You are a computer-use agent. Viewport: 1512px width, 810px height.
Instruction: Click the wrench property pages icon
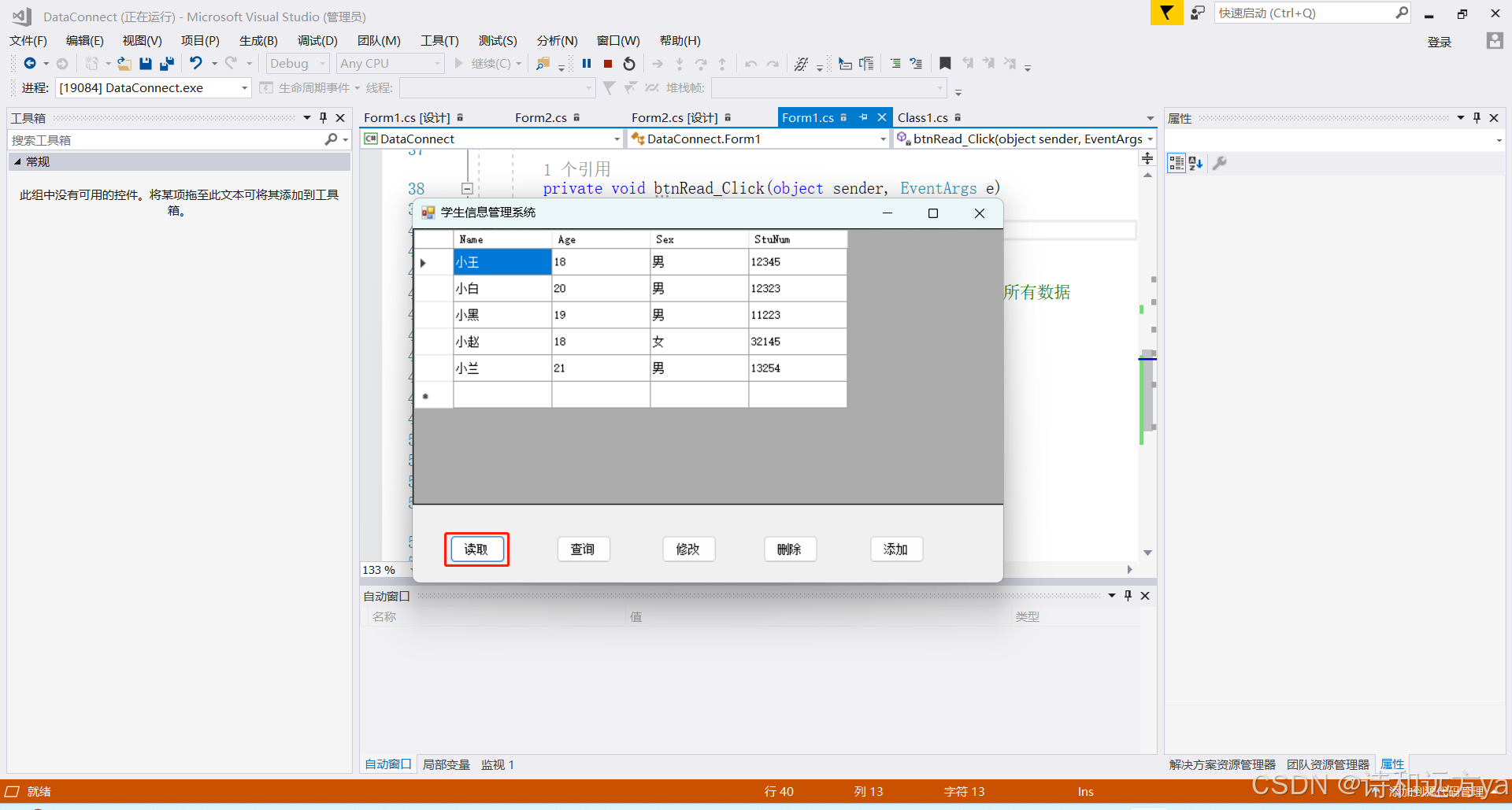click(1220, 163)
